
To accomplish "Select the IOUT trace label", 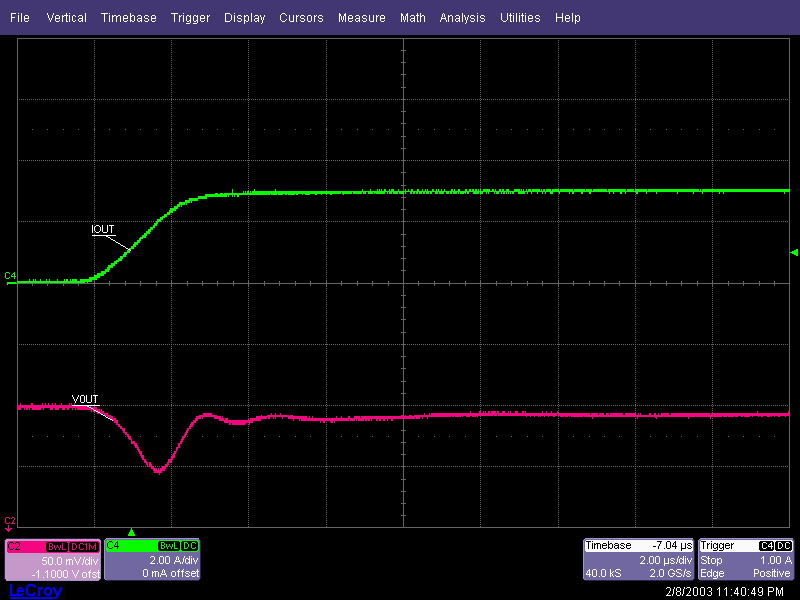I will [103, 230].
